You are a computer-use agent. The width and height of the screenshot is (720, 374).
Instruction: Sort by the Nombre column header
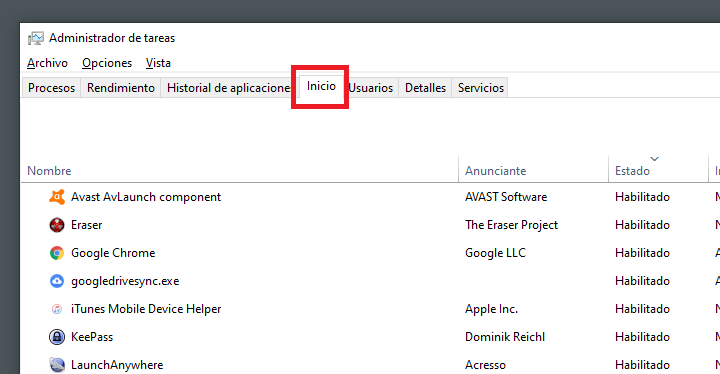(239, 170)
